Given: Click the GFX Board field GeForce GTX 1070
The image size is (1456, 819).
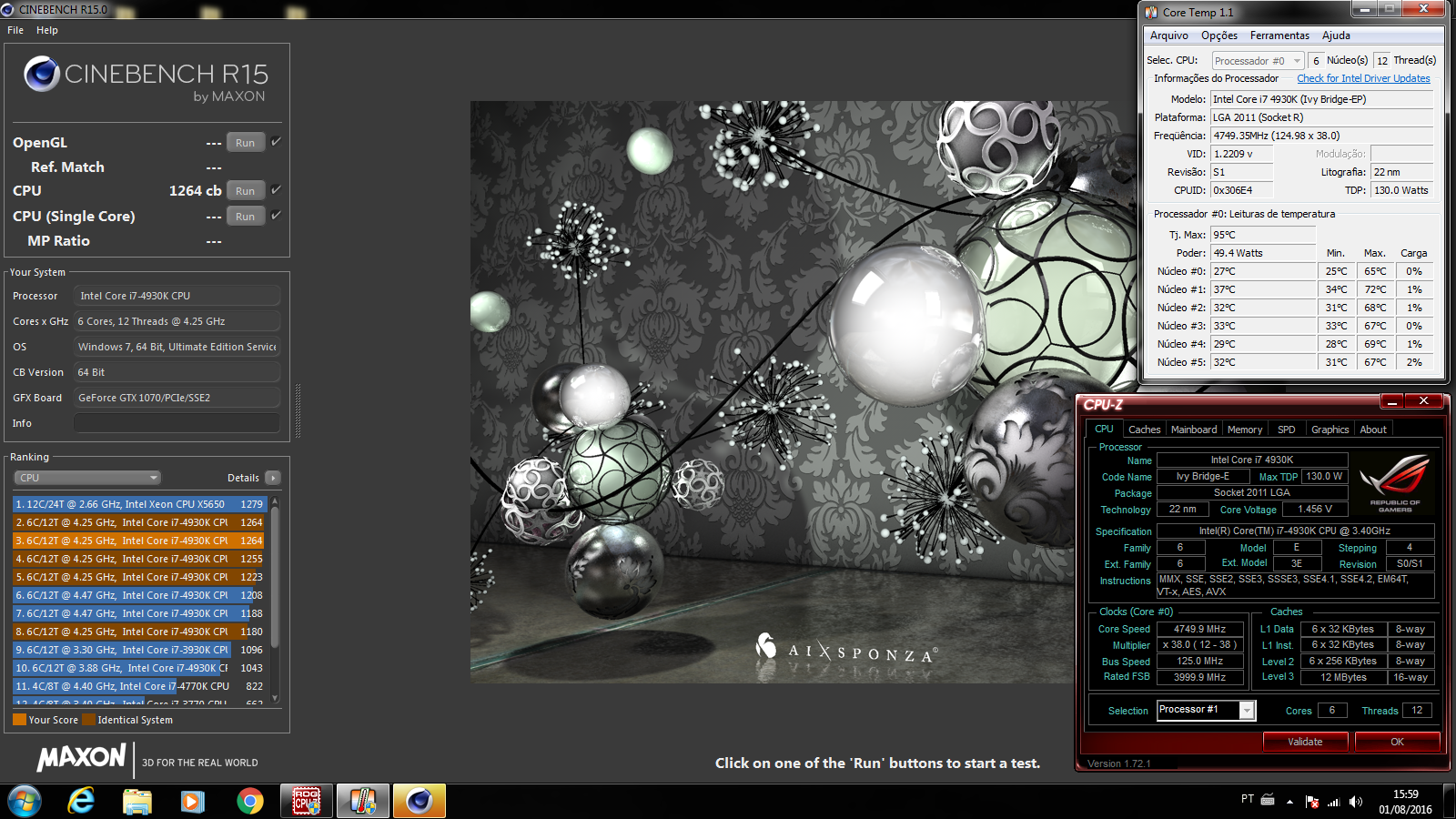Looking at the screenshot, I should [177, 398].
